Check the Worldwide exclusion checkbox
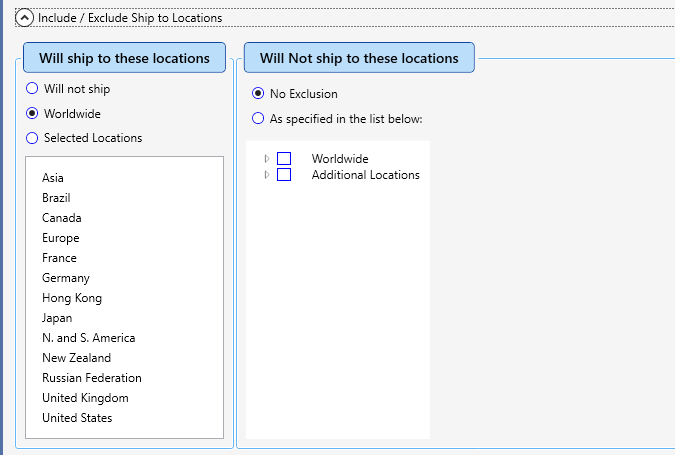This screenshot has height=455, width=675. (284, 158)
